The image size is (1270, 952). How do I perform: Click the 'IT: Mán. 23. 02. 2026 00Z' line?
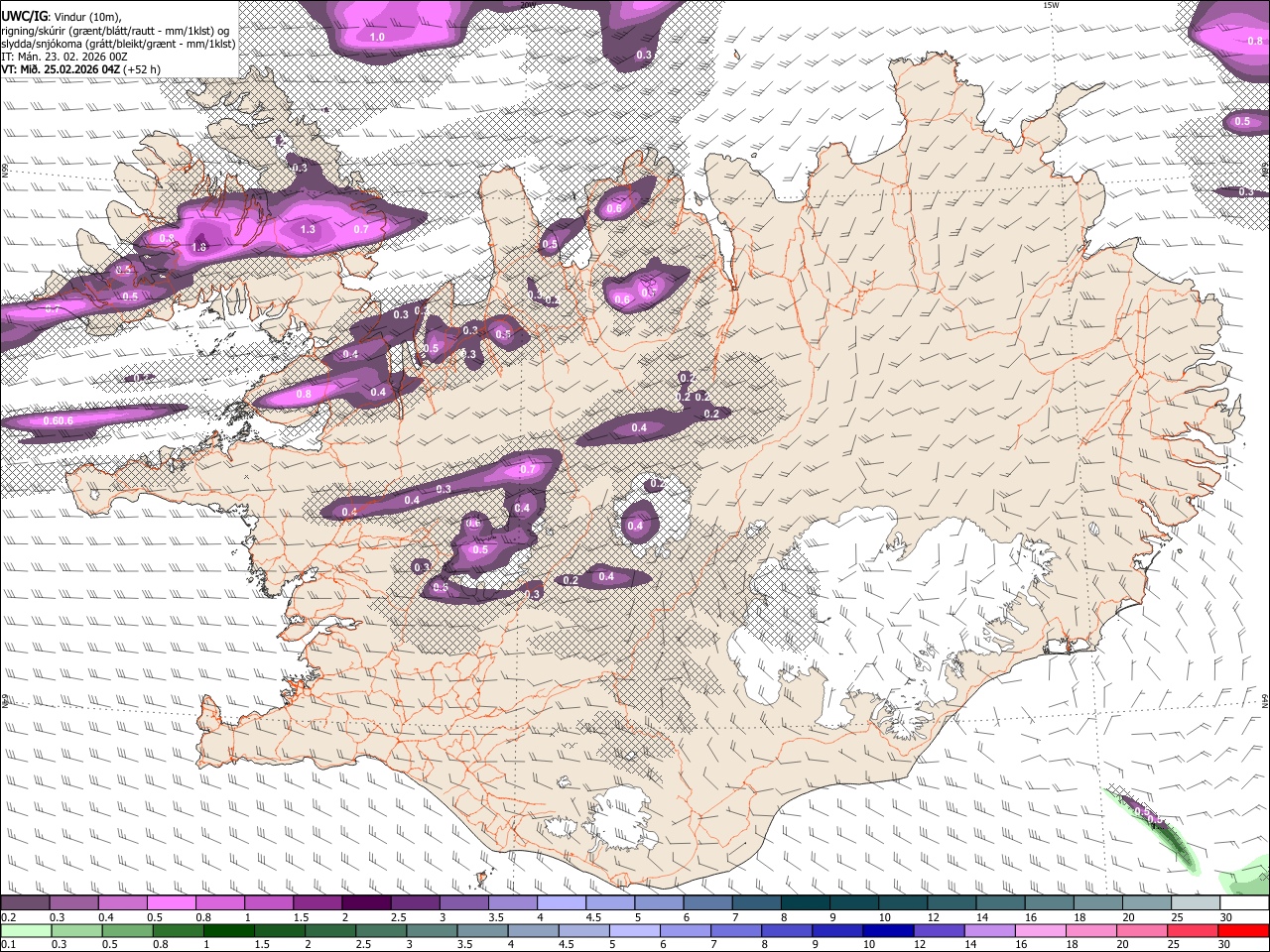tap(64, 57)
